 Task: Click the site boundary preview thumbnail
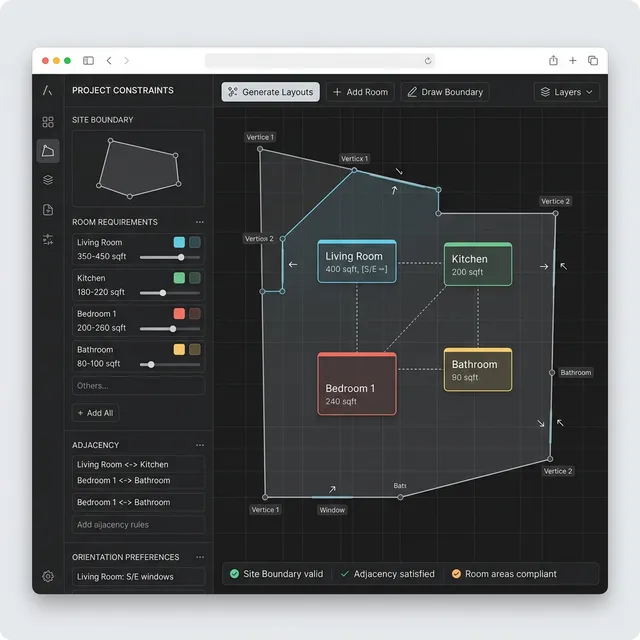pos(138,169)
